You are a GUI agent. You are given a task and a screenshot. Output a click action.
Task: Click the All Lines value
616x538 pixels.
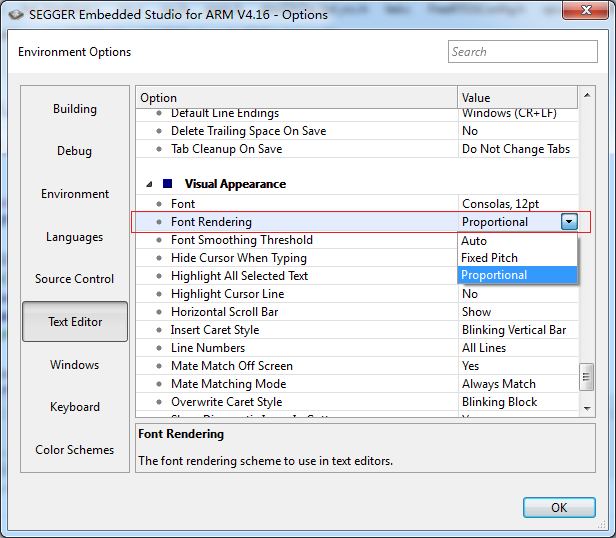[484, 348]
